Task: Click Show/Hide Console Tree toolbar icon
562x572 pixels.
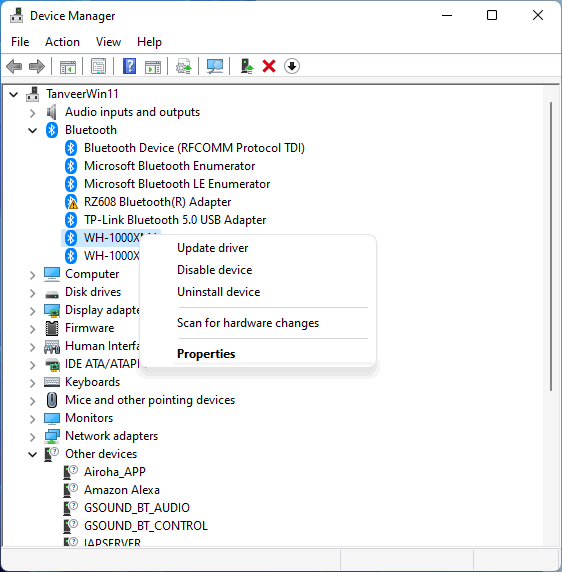Action: point(68,66)
